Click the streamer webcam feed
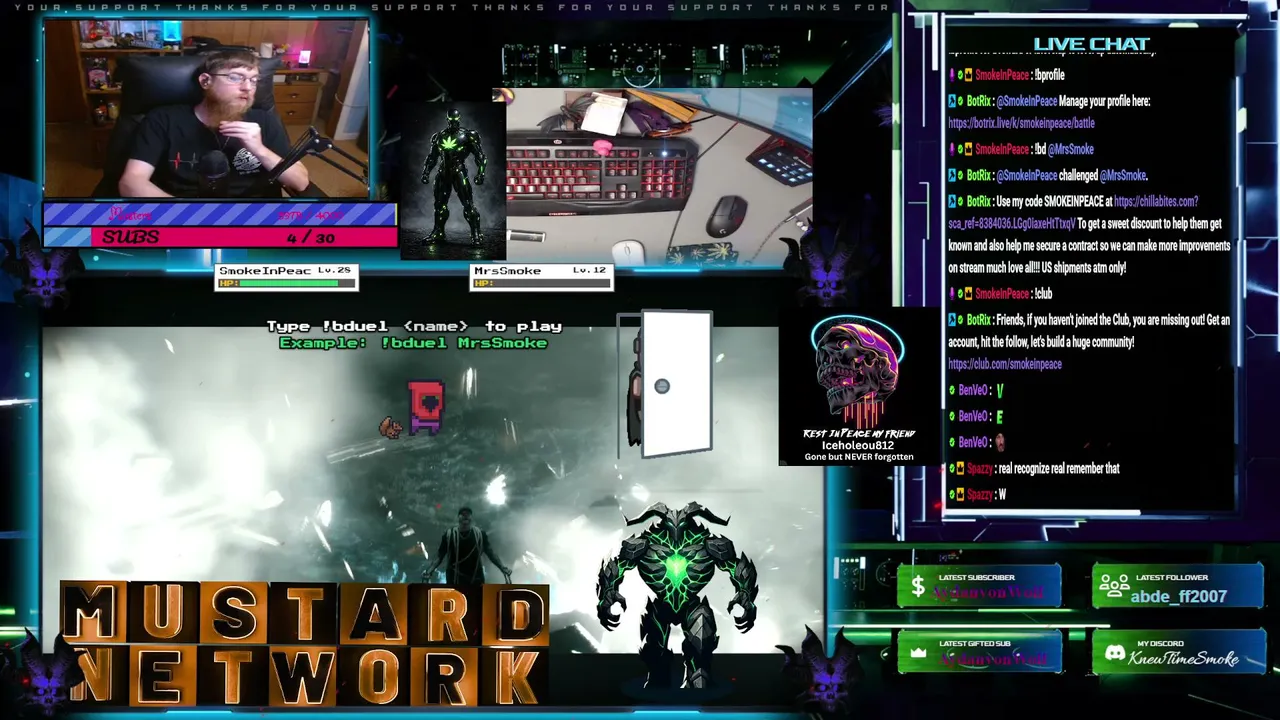1280x720 pixels. coord(206,109)
